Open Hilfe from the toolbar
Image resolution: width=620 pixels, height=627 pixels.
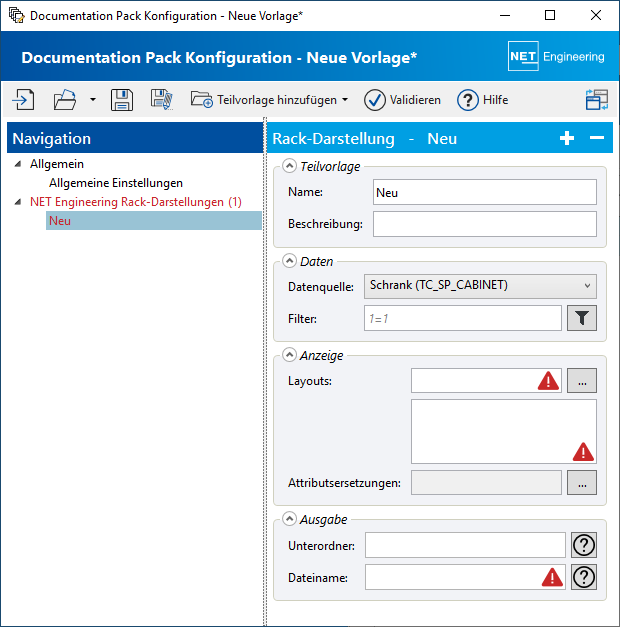[482, 100]
